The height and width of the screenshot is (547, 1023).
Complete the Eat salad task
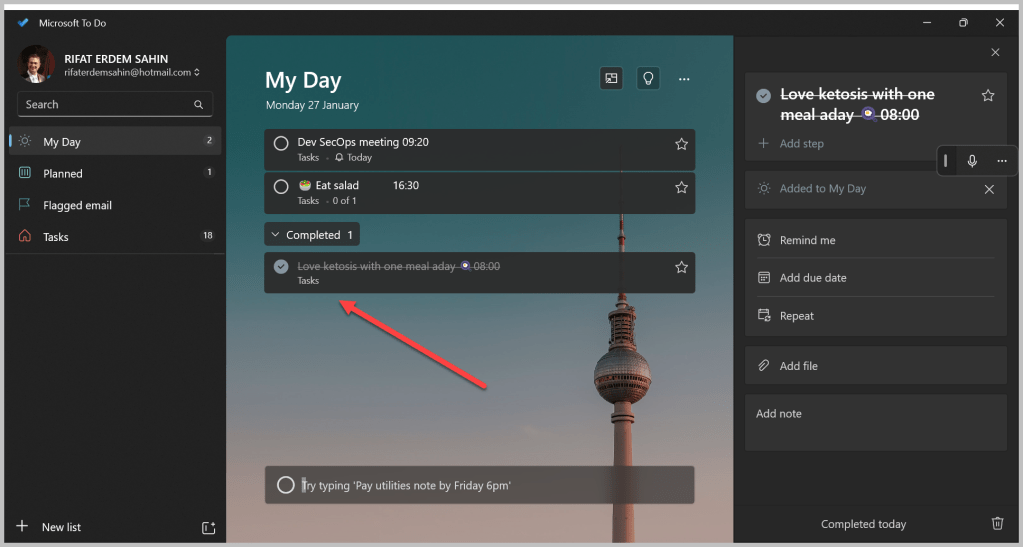tap(281, 187)
